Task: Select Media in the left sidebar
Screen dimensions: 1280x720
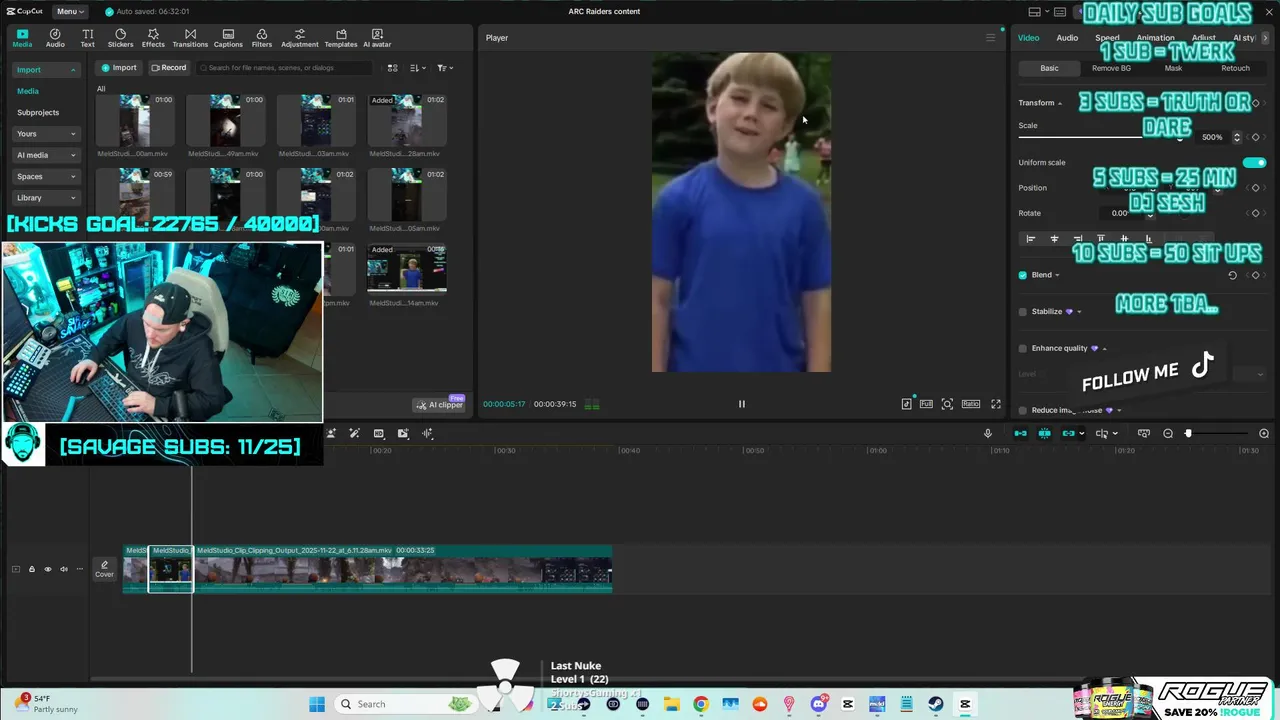Action: point(28,91)
